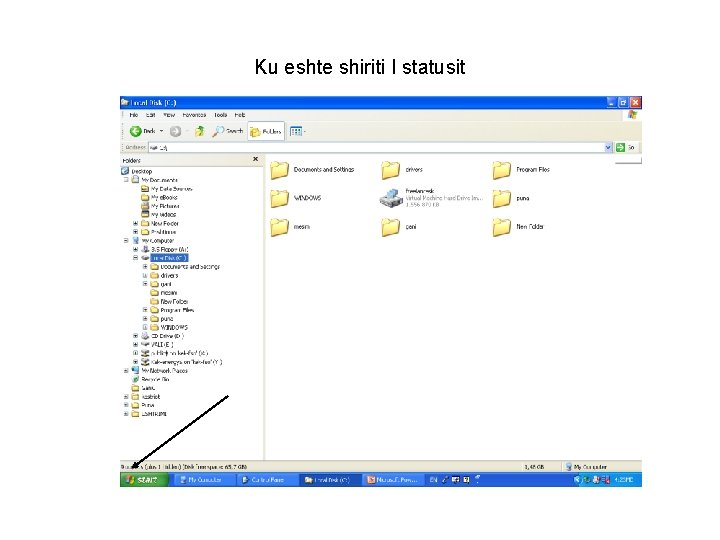
Task: Expand Program Files in the folder tree
Action: tap(145, 310)
